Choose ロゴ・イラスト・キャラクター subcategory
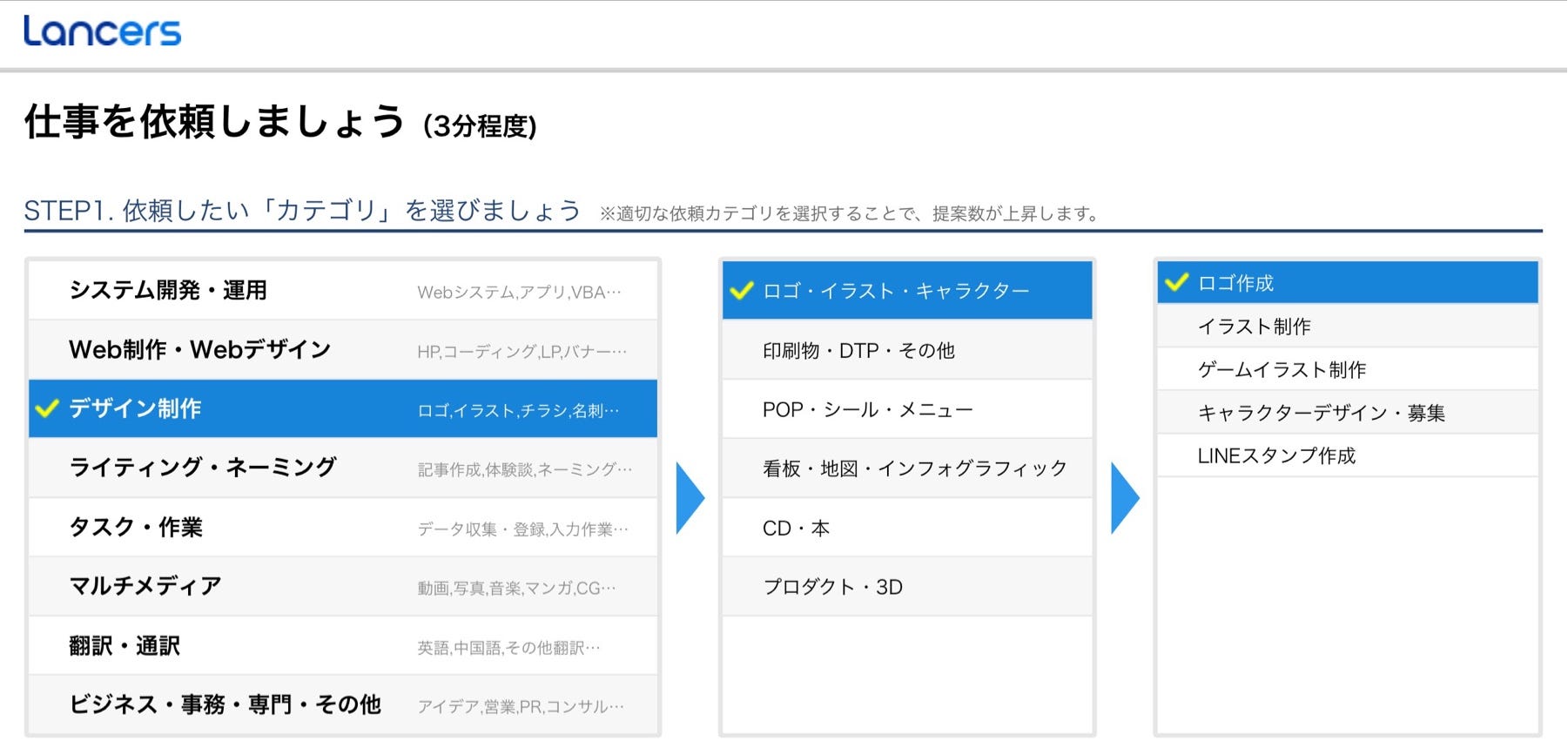The width and height of the screenshot is (1568, 755). pos(907,291)
